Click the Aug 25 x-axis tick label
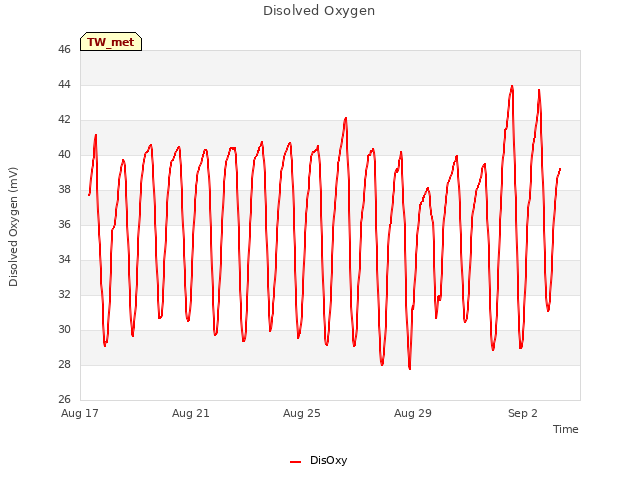Viewport: 640px width, 480px height. (302, 413)
